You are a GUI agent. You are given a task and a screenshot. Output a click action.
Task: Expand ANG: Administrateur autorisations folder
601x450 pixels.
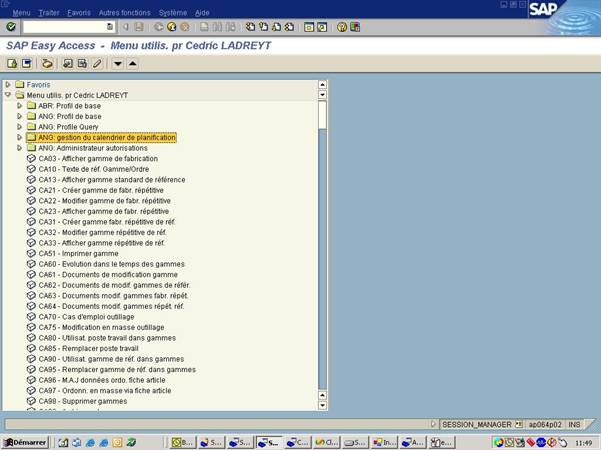point(20,148)
